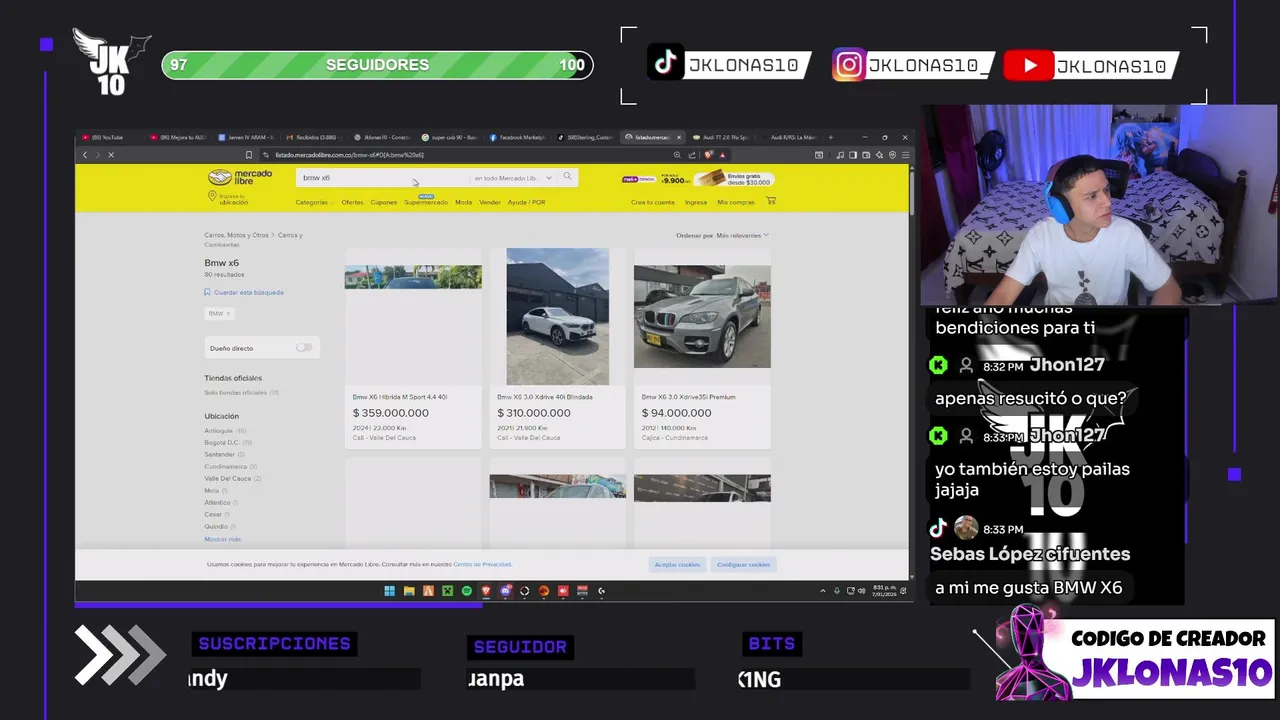
Task: Click the search magnifier button in Mercado Libre
Action: [x=567, y=177]
